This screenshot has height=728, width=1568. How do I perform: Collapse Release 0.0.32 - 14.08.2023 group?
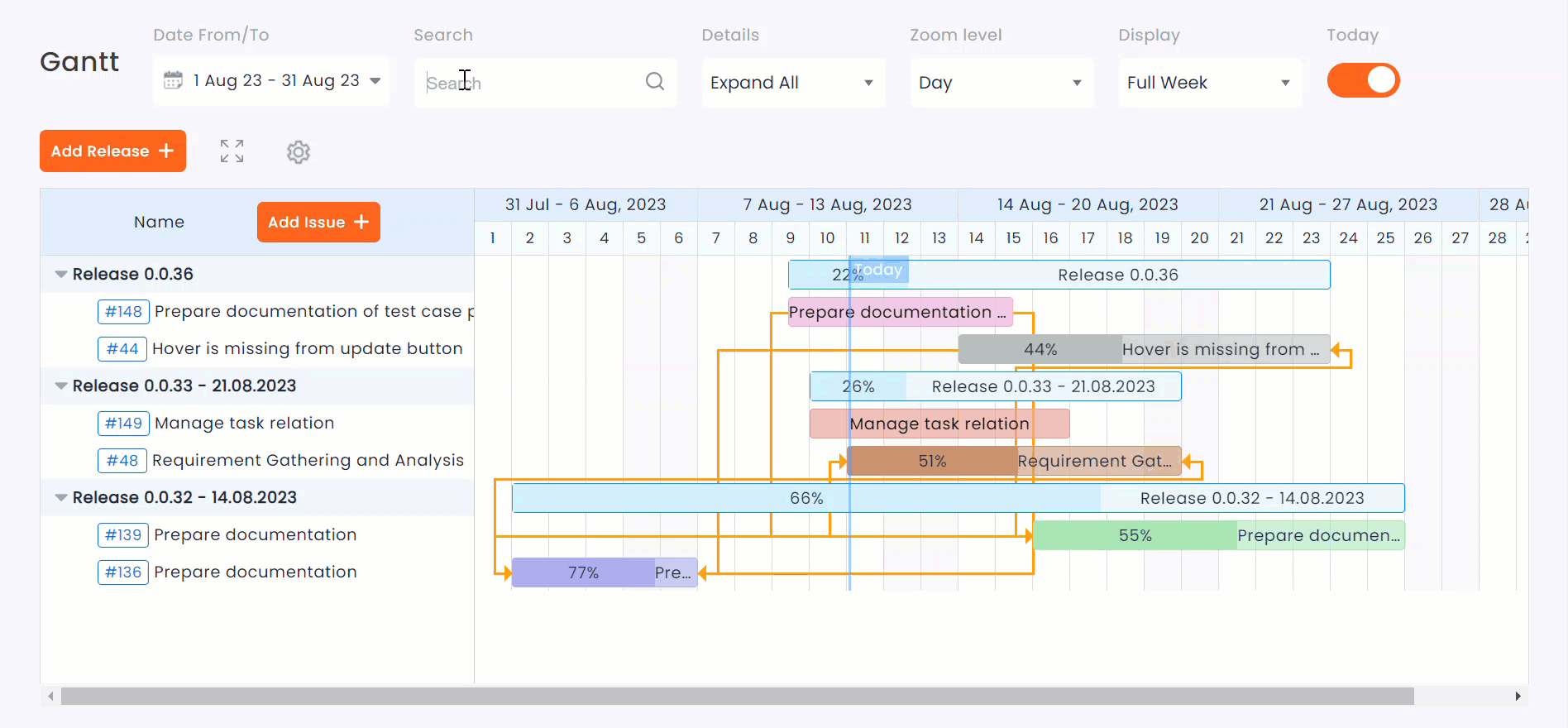(60, 498)
